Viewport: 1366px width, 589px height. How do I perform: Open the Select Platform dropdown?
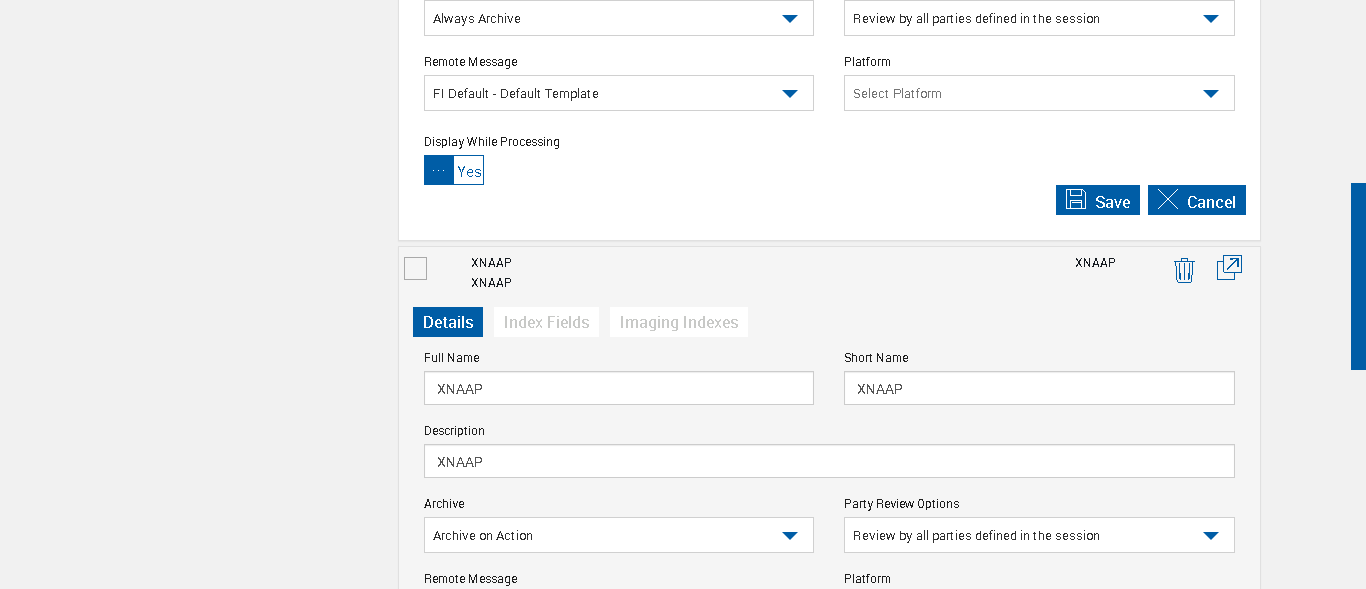[x=1038, y=94]
